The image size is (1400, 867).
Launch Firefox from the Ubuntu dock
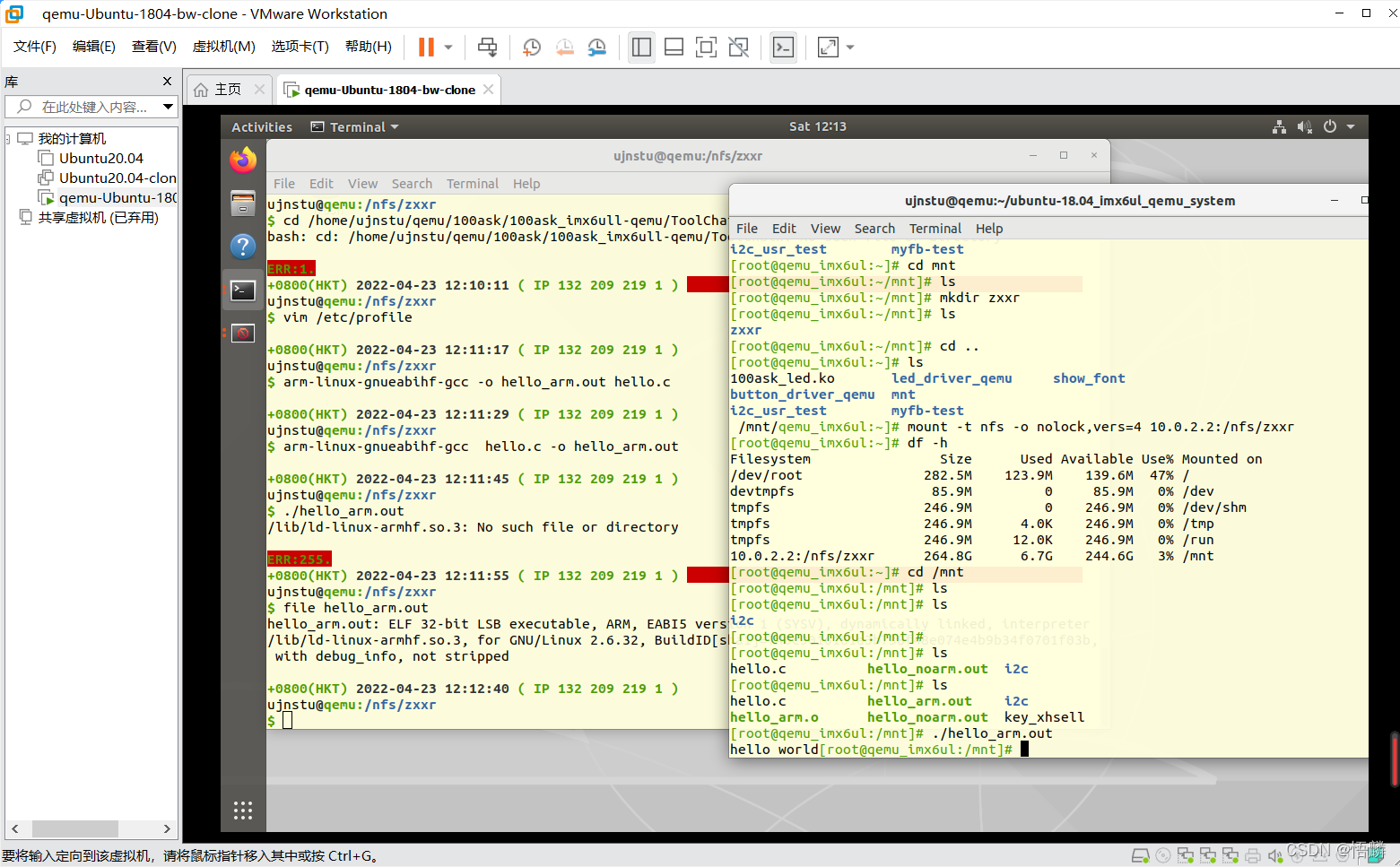[x=243, y=160]
